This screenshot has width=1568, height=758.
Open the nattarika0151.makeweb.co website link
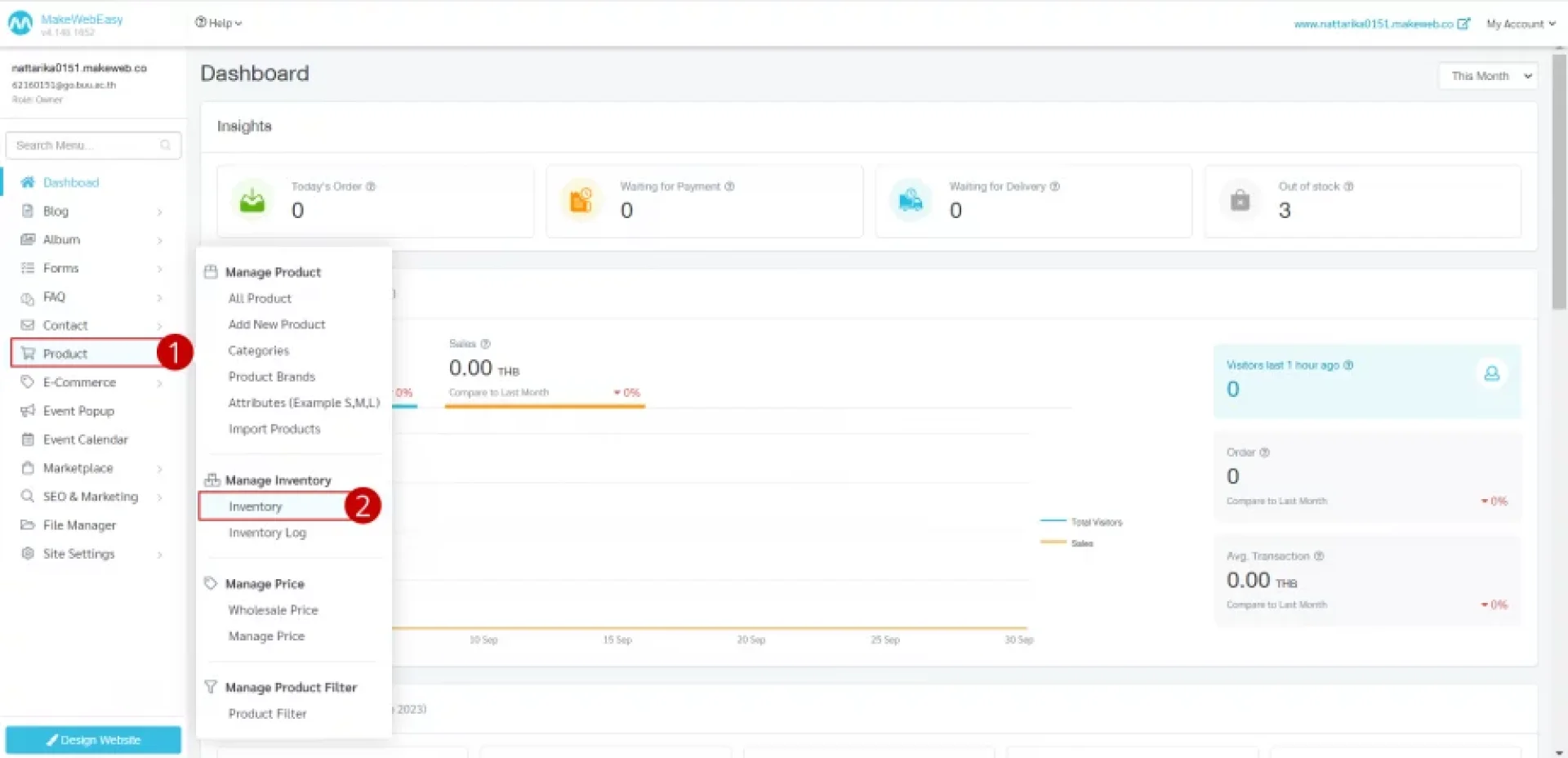coord(1373,24)
